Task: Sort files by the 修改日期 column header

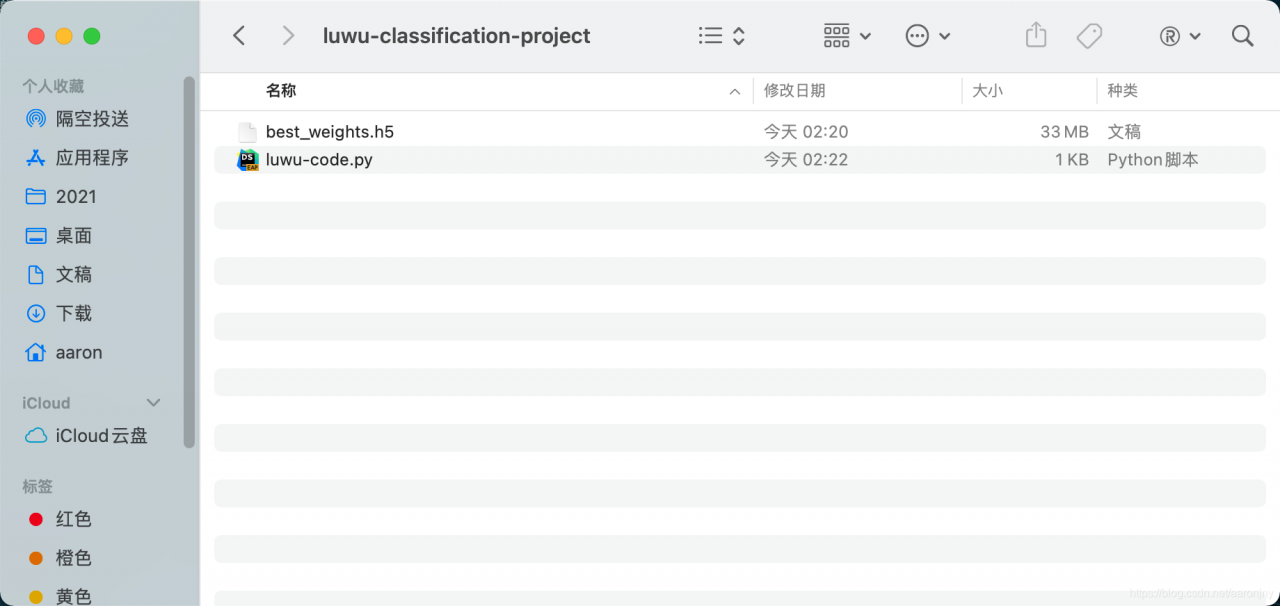Action: coord(795,91)
